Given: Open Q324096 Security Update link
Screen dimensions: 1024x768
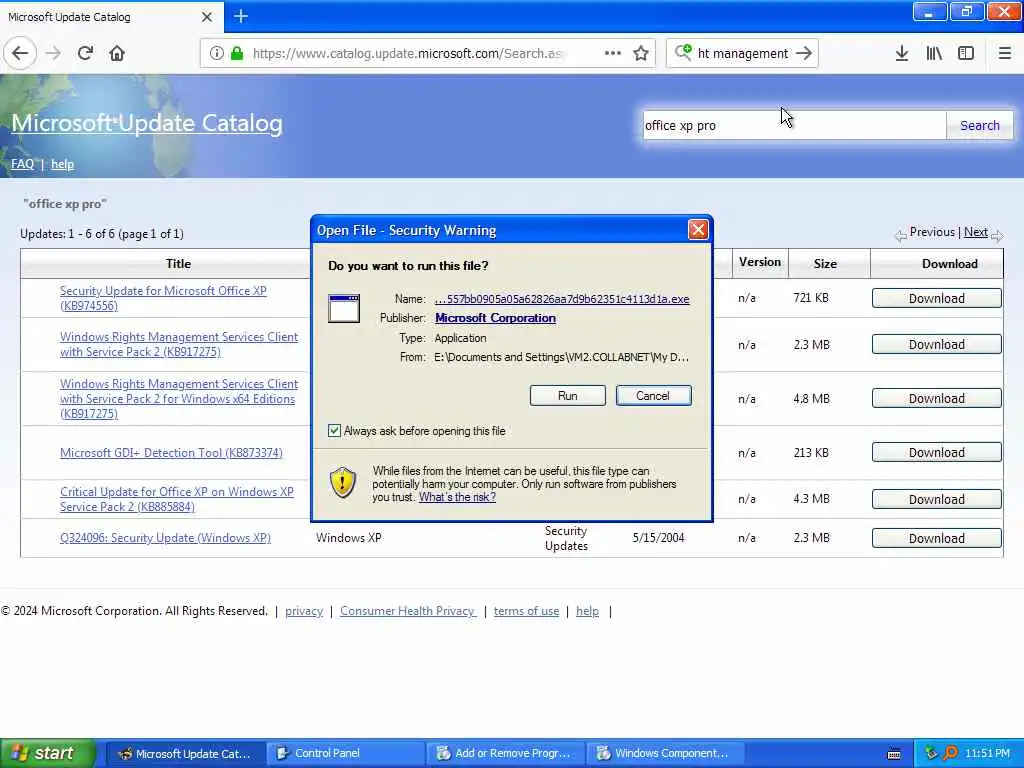Looking at the screenshot, I should pyautogui.click(x=165, y=537).
